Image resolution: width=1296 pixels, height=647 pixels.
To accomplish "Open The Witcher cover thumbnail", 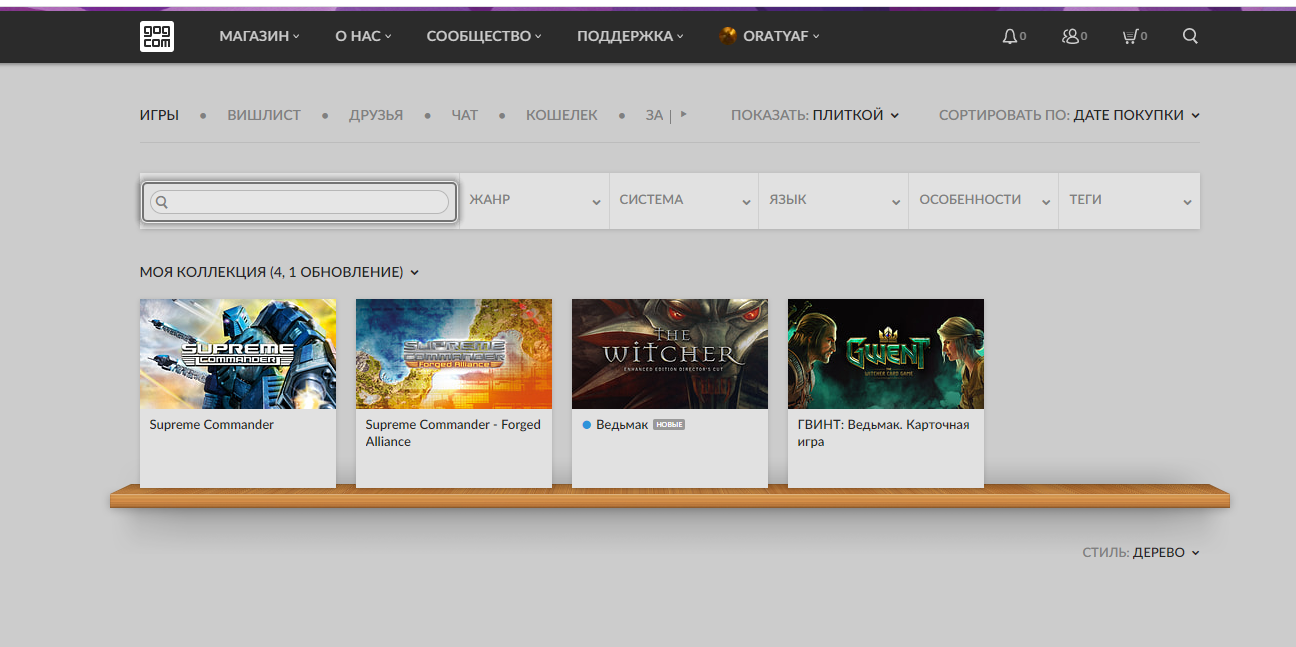I will click(670, 354).
